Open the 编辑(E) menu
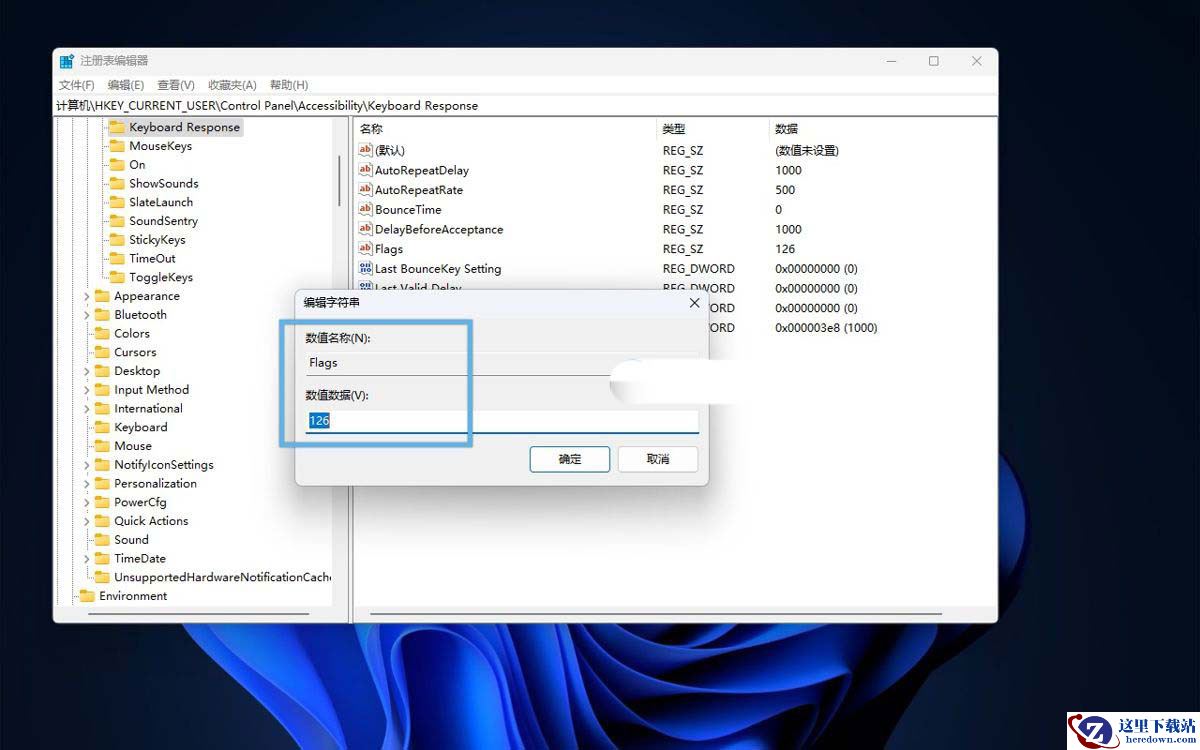The width and height of the screenshot is (1200, 750). click(x=126, y=85)
